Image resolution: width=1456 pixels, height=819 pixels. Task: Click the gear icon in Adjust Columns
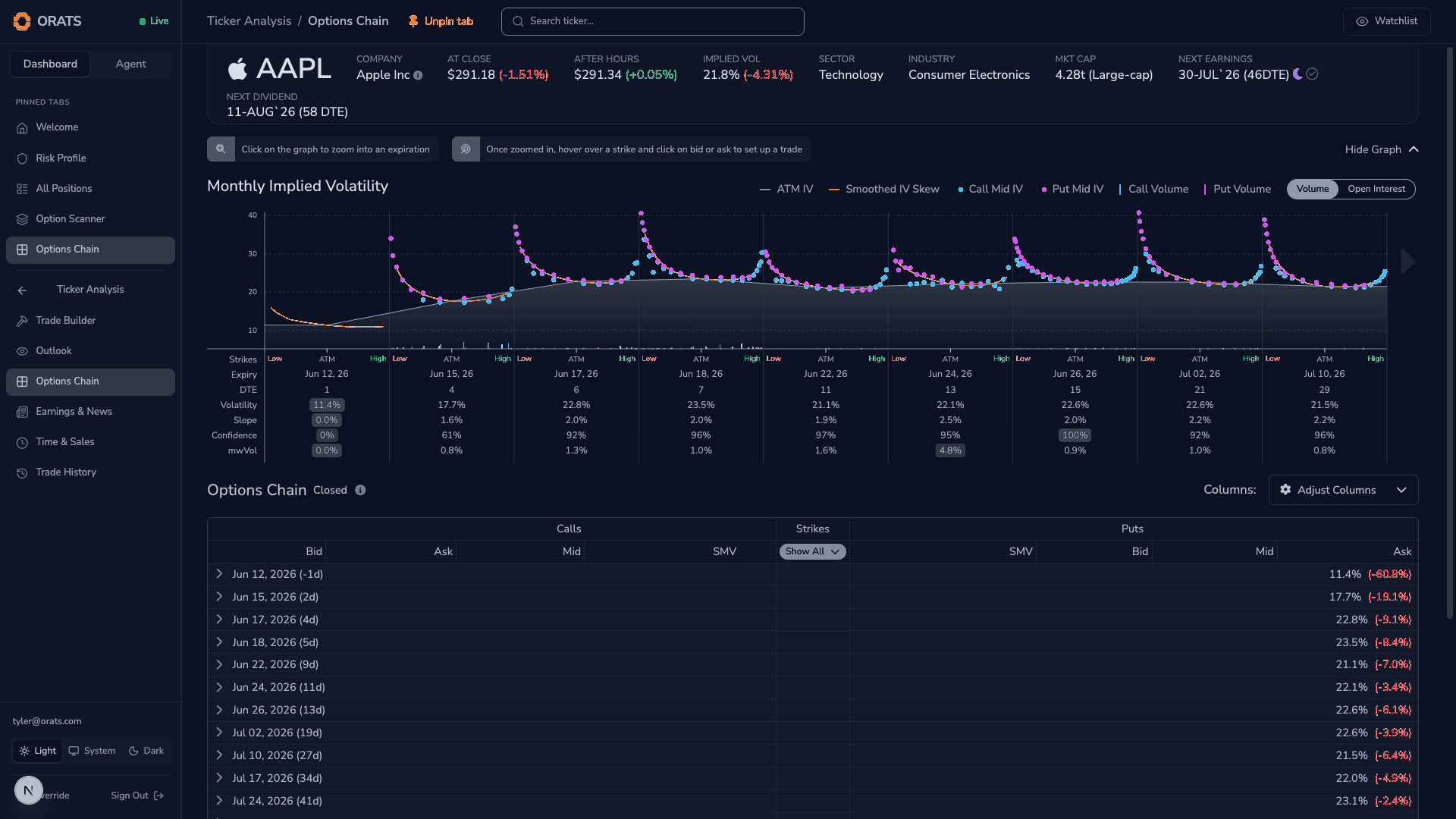coord(1285,490)
